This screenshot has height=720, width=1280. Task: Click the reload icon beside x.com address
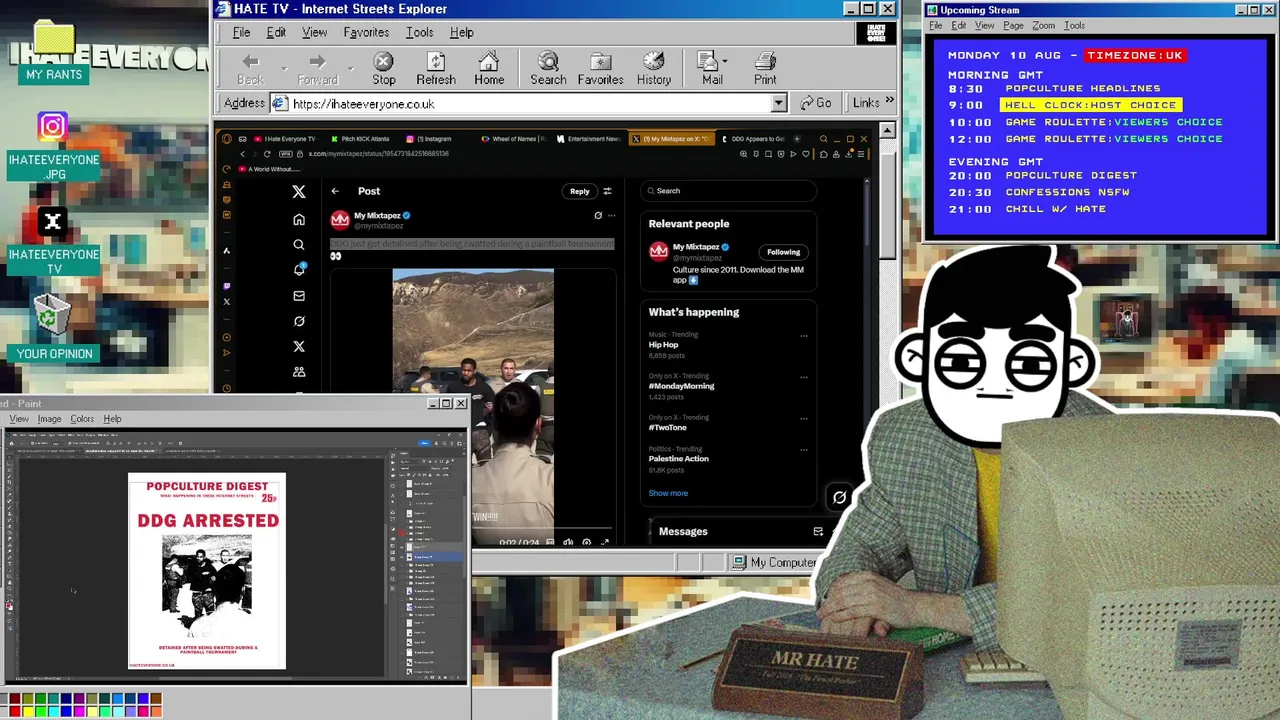point(267,154)
